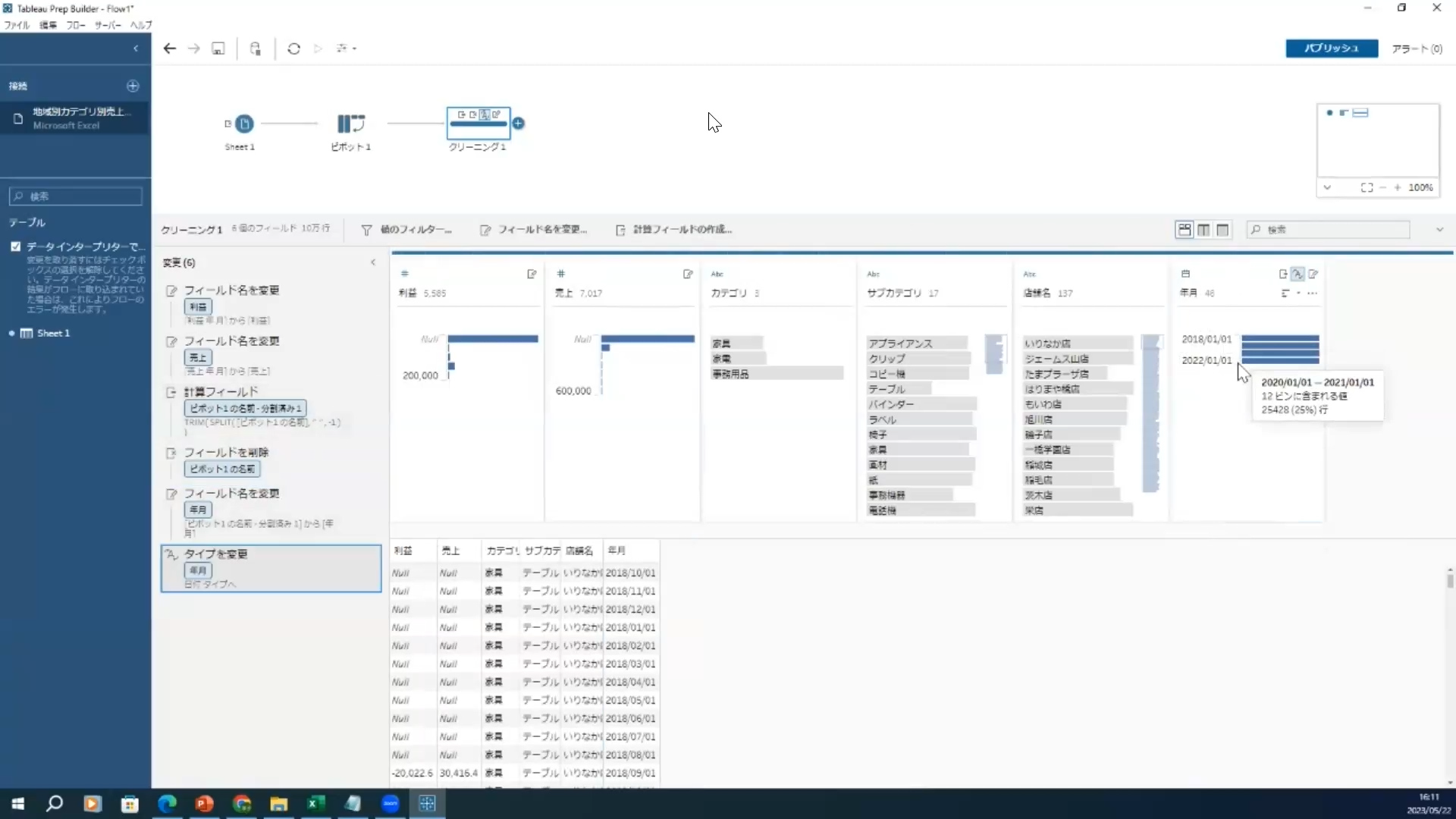The image size is (1456, 819).
Task: Open the run options dropdown in toolbar
Action: [x=347, y=49]
